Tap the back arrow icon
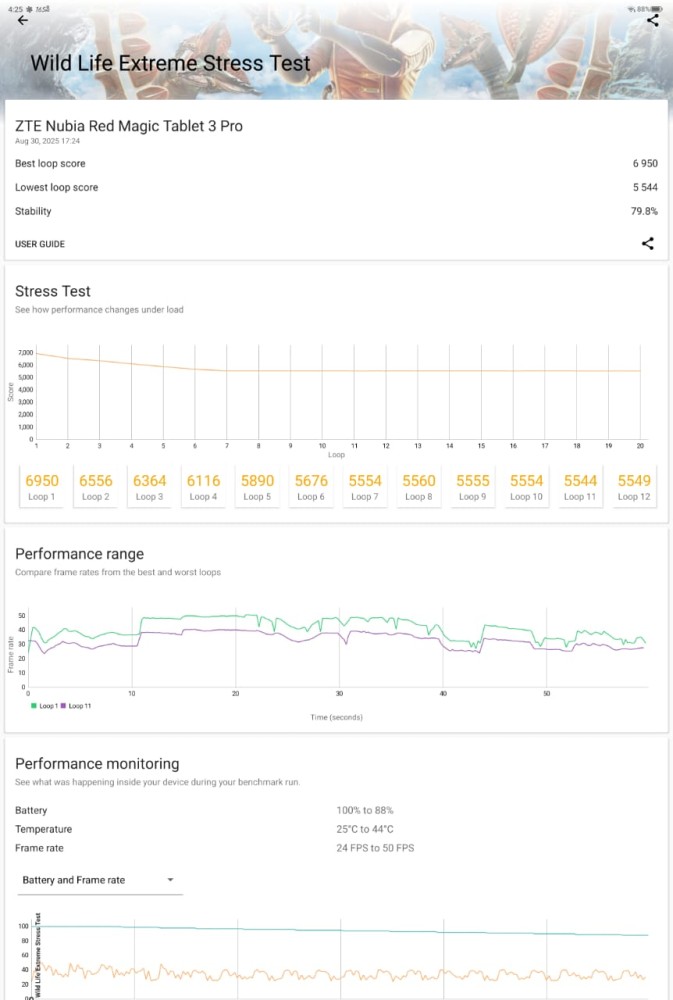Screen dimensions: 673x1000 23,20
